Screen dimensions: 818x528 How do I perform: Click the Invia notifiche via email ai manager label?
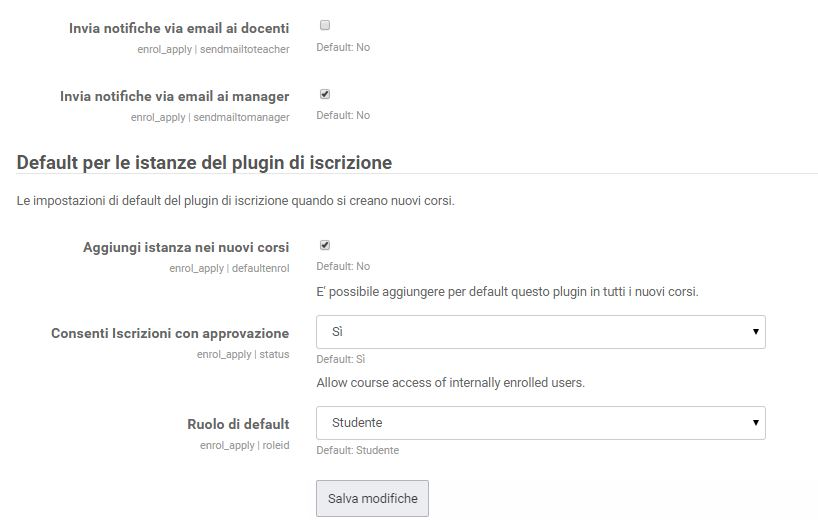pyautogui.click(x=174, y=97)
